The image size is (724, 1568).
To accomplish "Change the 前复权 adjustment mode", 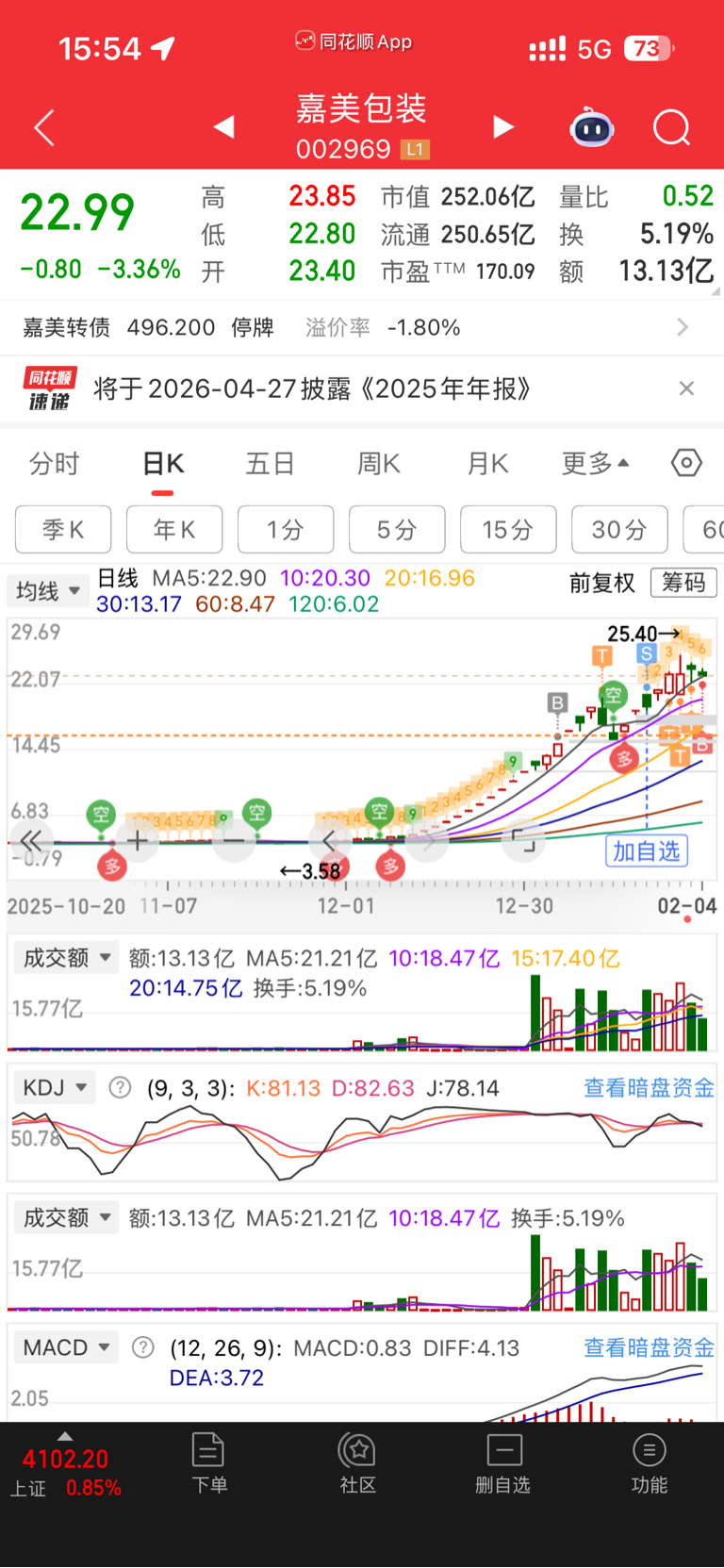I will [x=602, y=584].
